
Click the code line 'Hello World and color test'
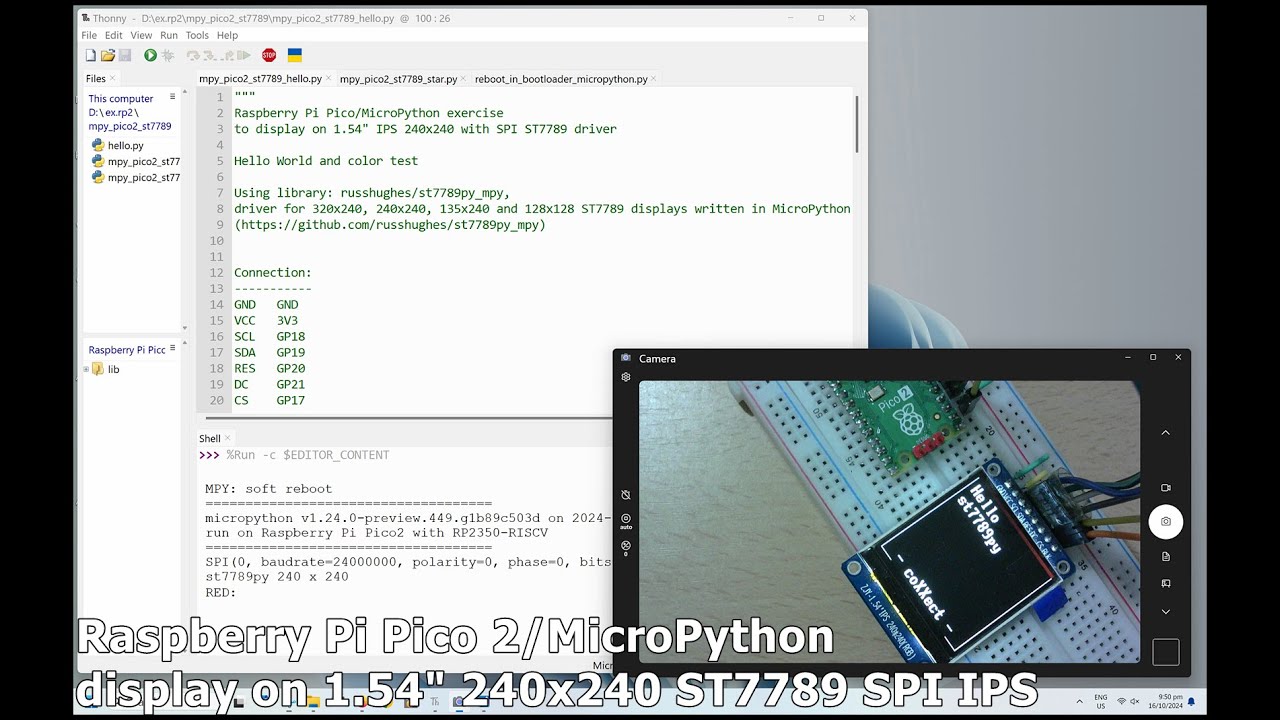point(326,161)
